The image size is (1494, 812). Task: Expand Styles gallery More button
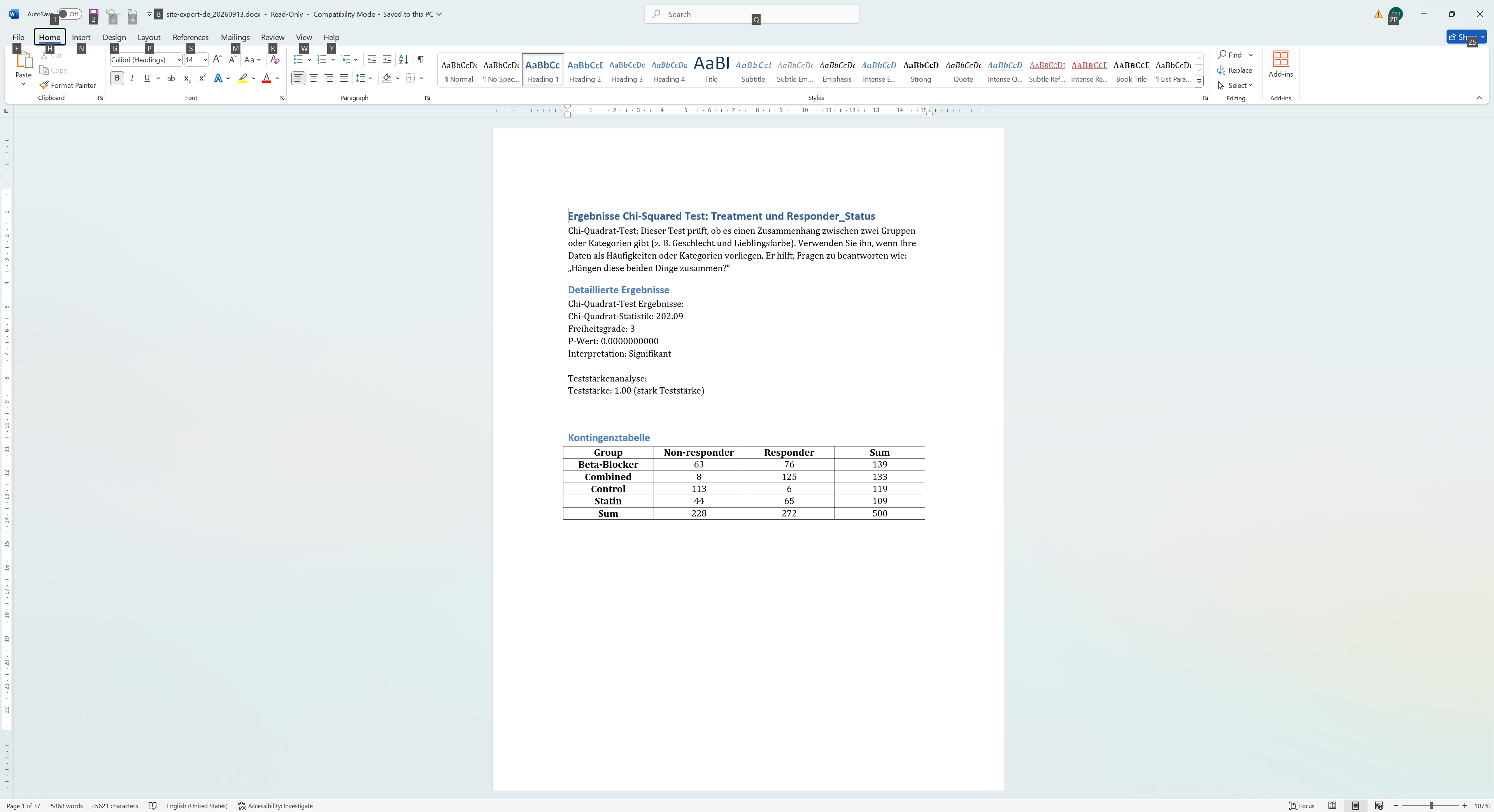tap(1199, 82)
